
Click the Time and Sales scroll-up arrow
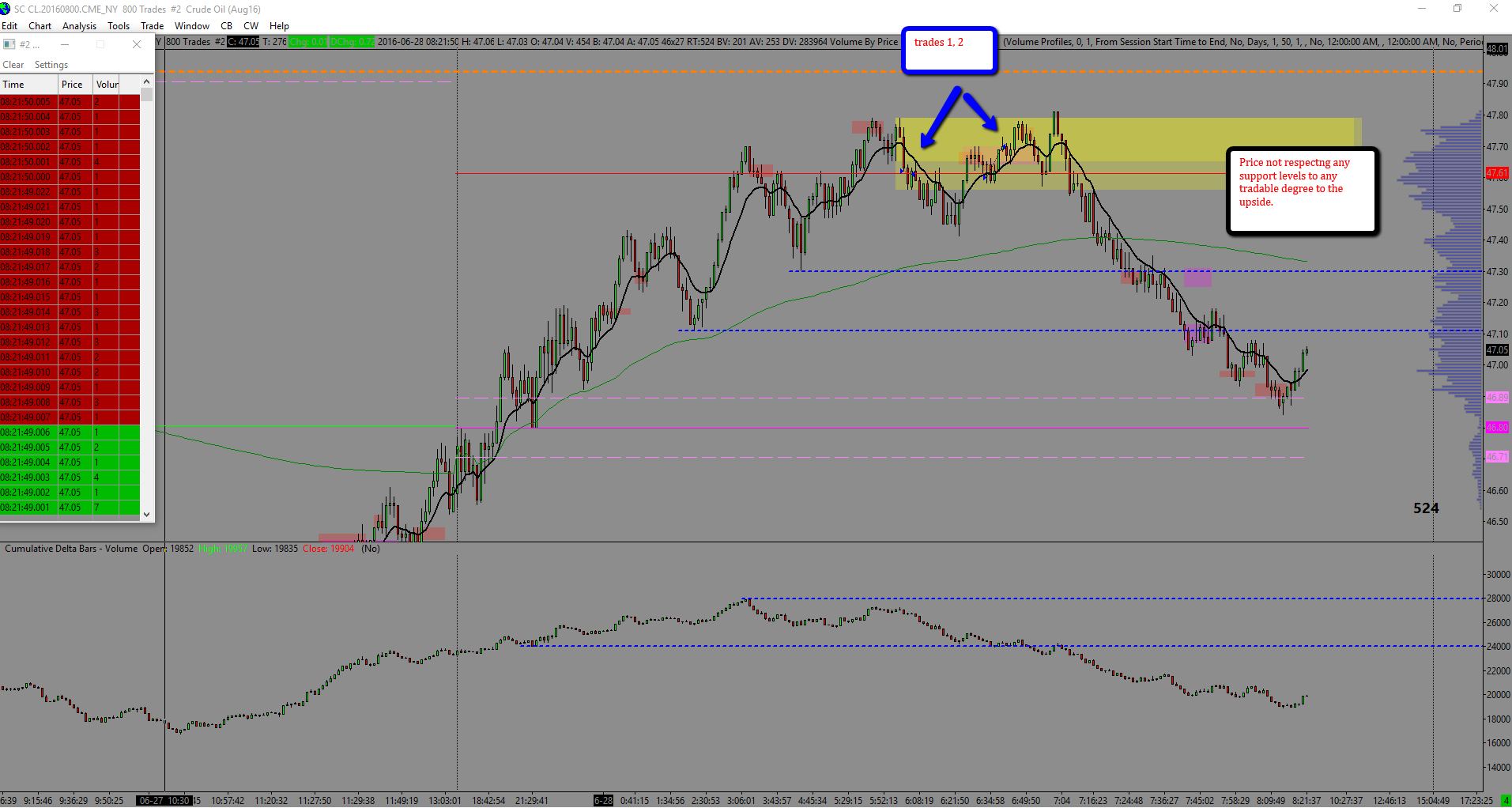click(146, 82)
